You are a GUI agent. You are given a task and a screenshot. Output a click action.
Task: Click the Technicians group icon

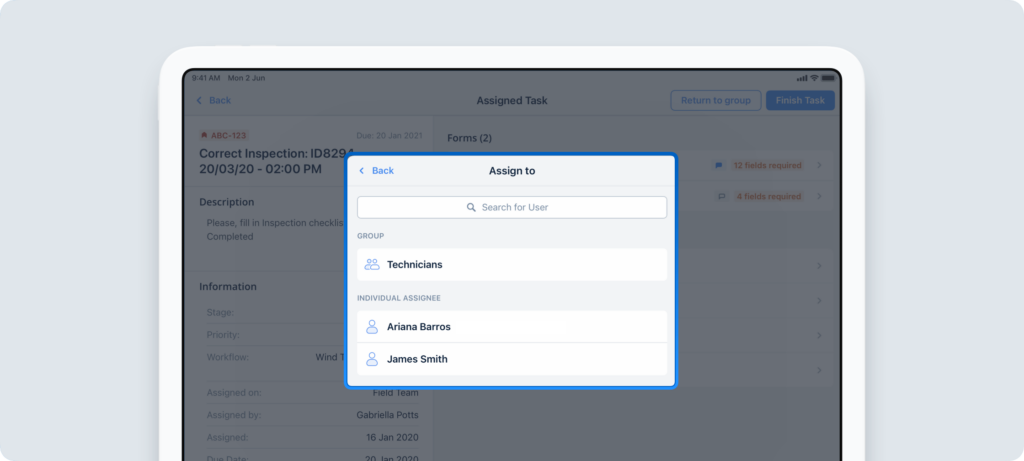pos(372,265)
